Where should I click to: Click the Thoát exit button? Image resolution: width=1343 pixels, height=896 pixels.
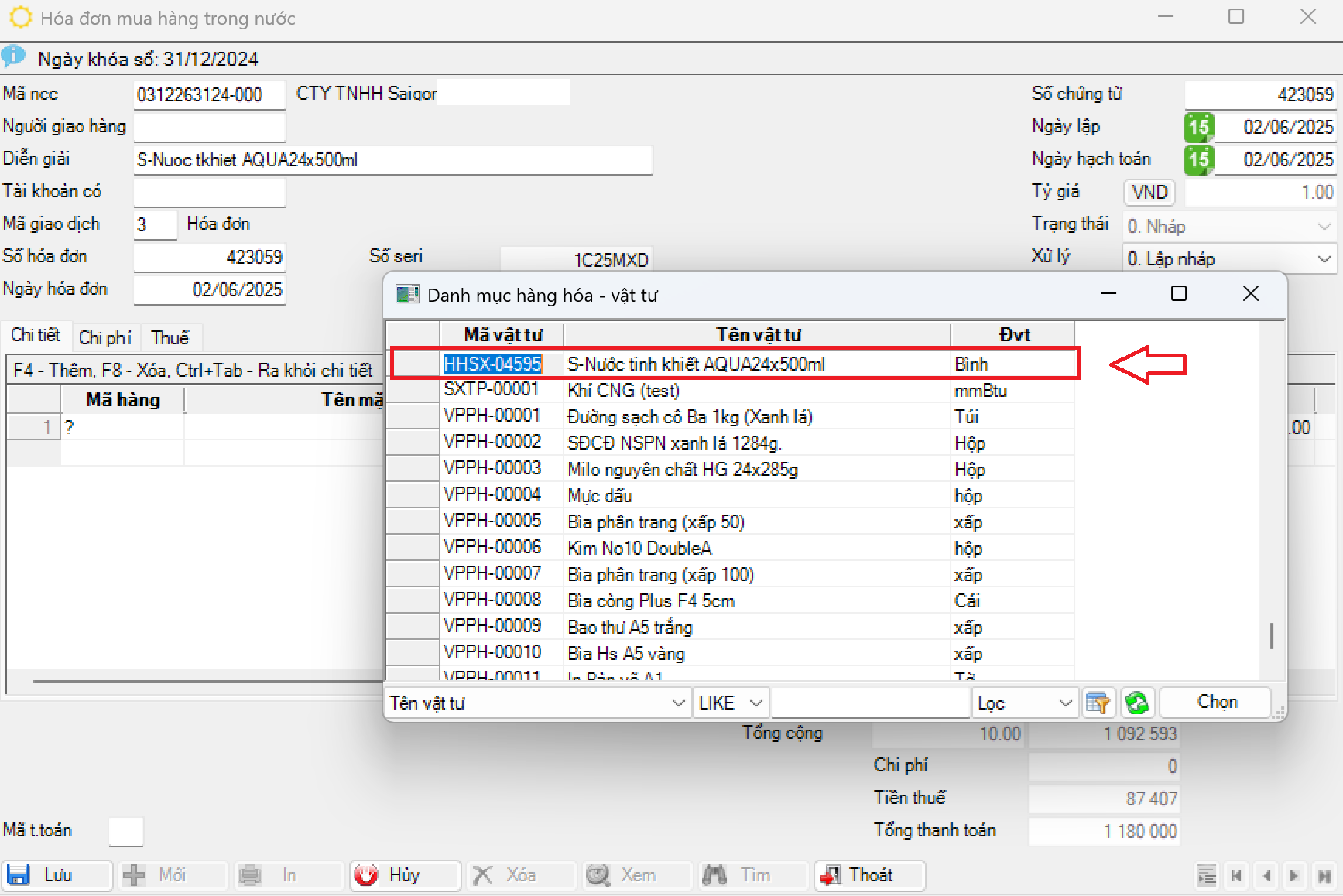coord(868,875)
